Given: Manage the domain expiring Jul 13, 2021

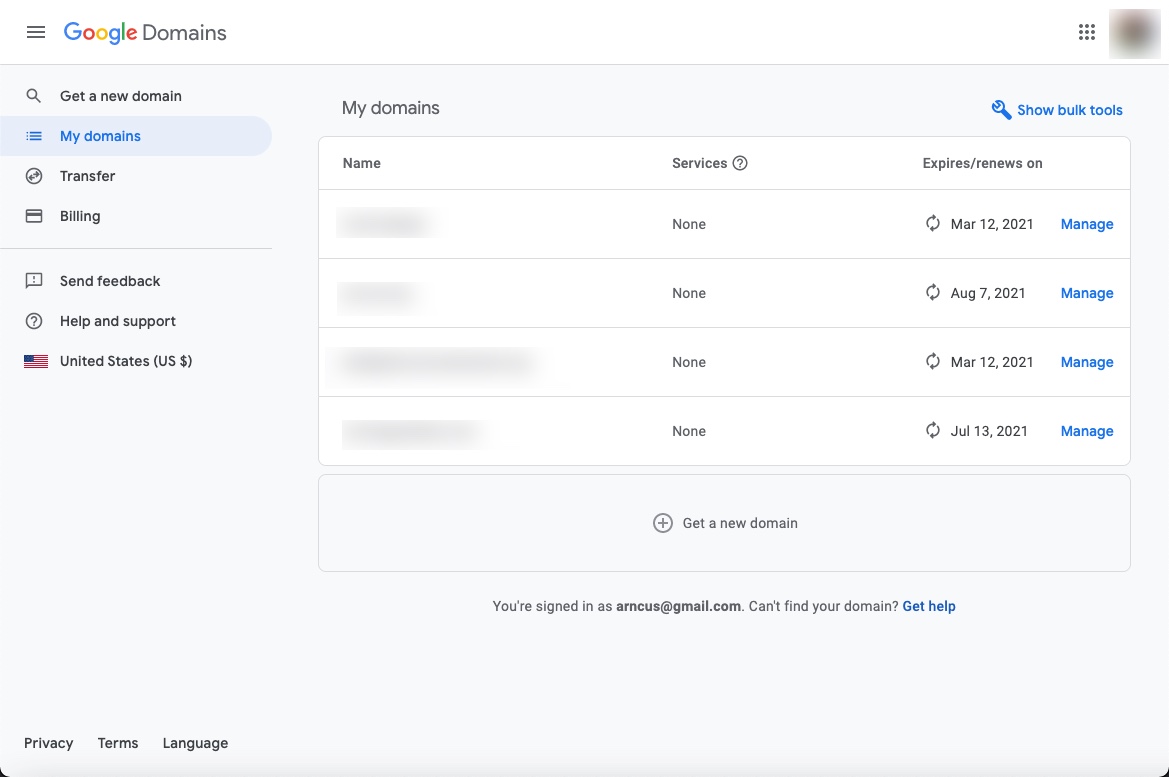Looking at the screenshot, I should [1087, 431].
